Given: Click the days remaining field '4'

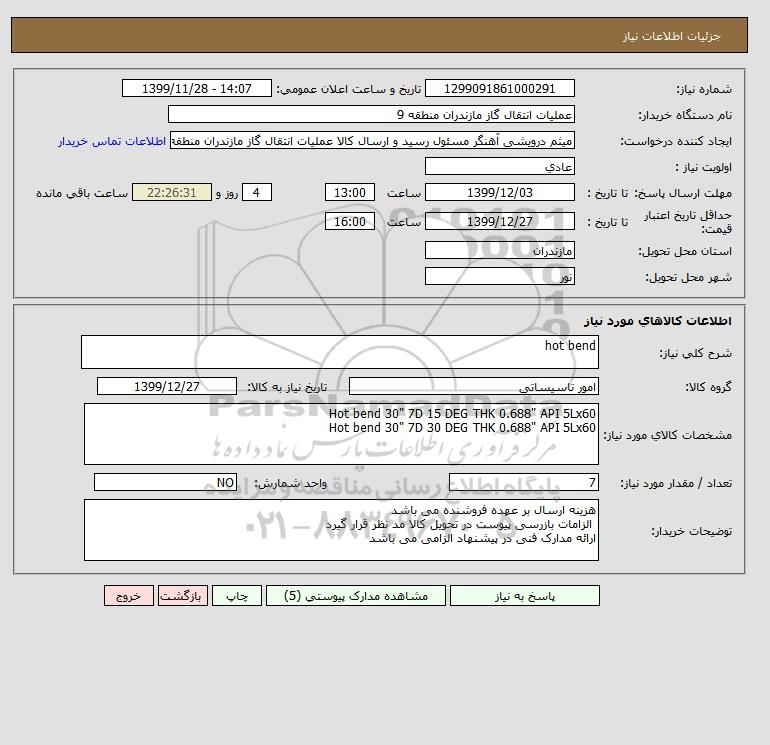Looking at the screenshot, I should (x=256, y=193).
